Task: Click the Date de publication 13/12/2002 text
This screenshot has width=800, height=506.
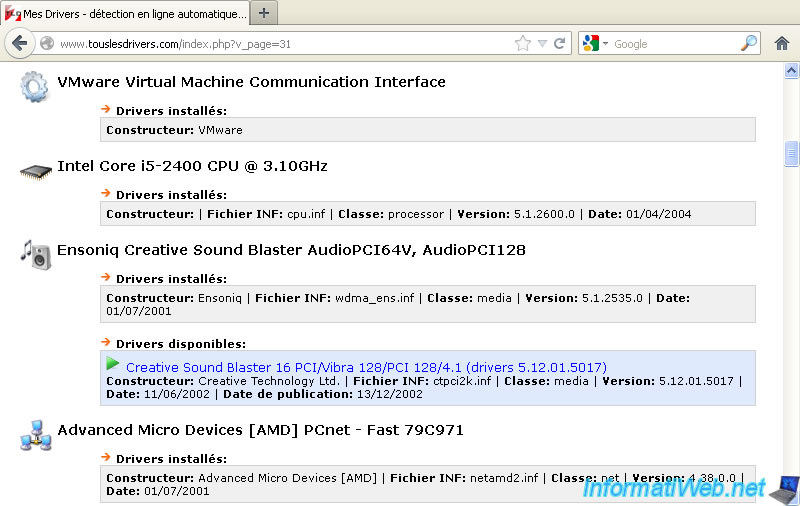Action: point(322,394)
